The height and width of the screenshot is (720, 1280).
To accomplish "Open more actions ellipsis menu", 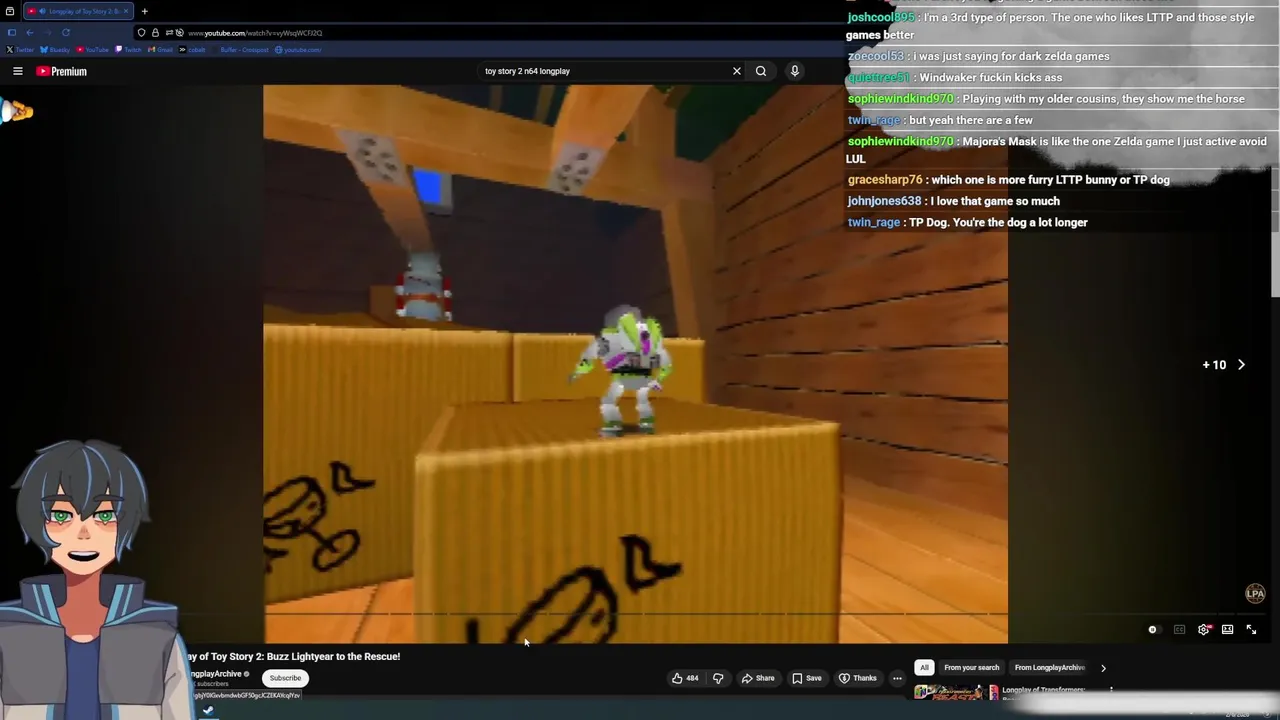I will pos(897,678).
